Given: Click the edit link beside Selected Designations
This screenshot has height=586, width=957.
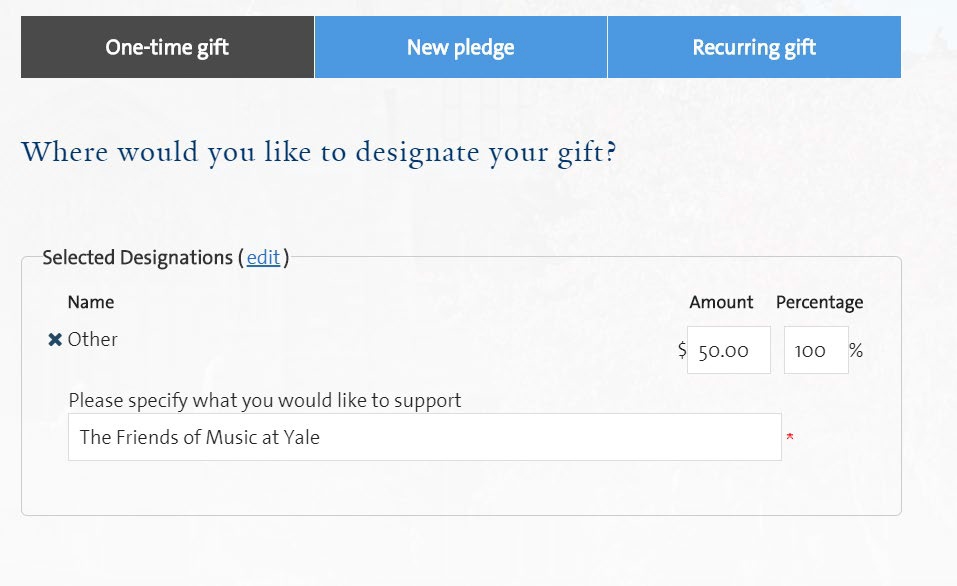Looking at the screenshot, I should pyautogui.click(x=263, y=258).
